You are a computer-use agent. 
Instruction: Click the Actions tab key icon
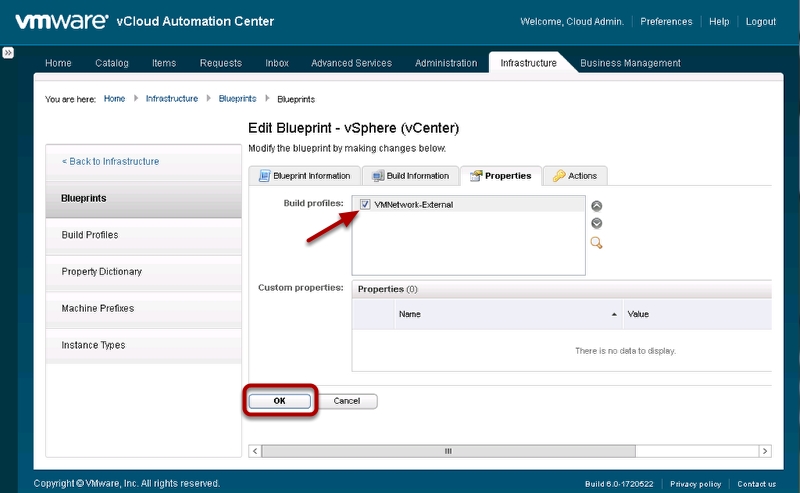(x=559, y=176)
